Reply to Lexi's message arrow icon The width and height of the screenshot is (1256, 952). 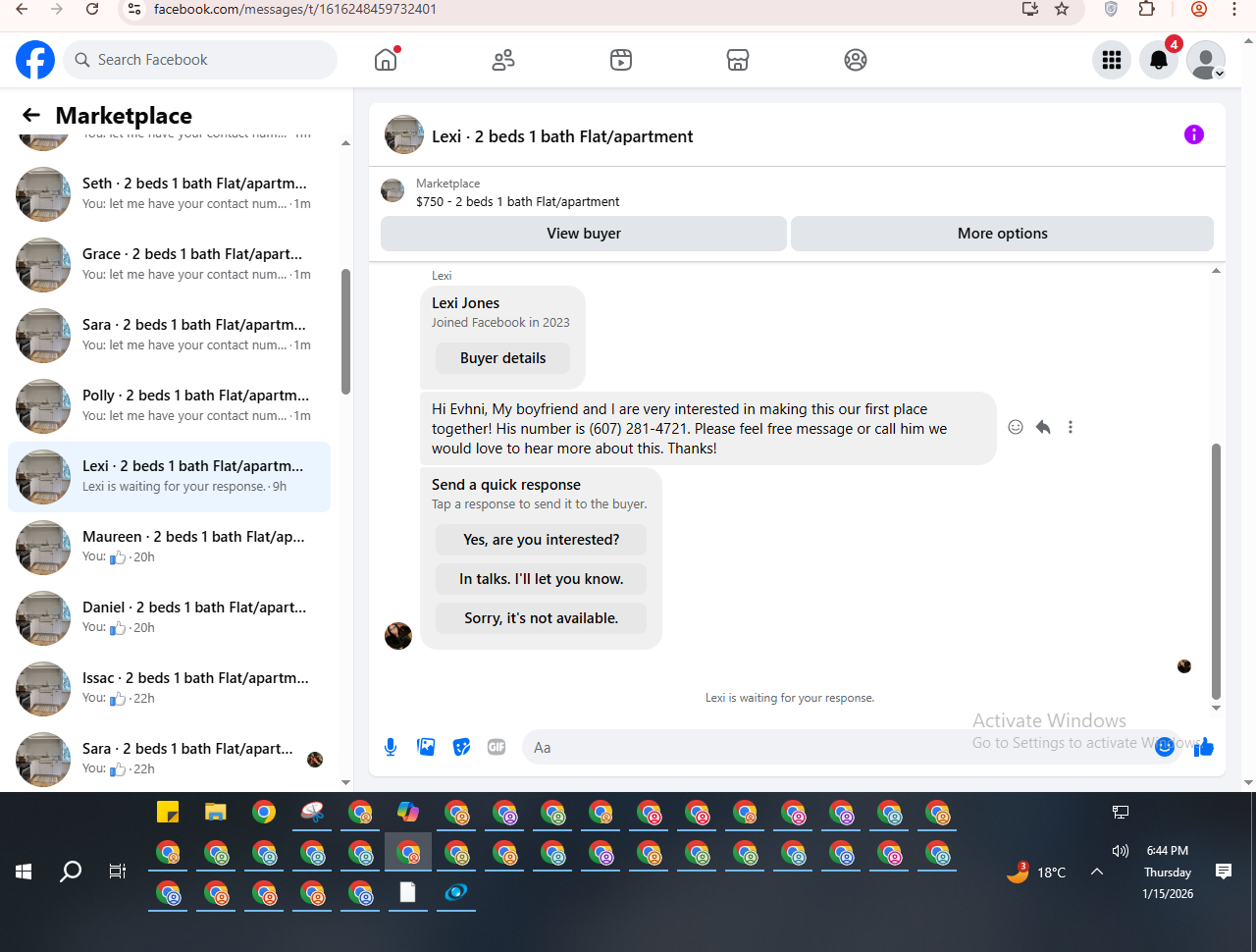[1043, 427]
